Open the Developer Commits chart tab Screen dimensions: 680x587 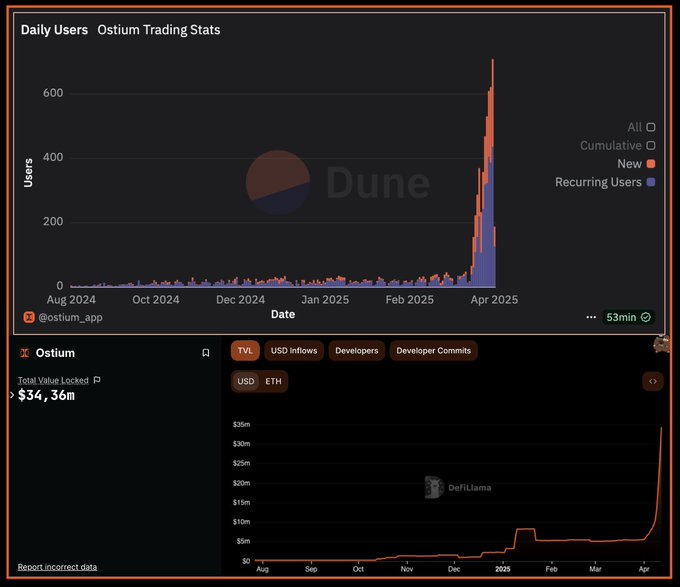click(x=433, y=350)
